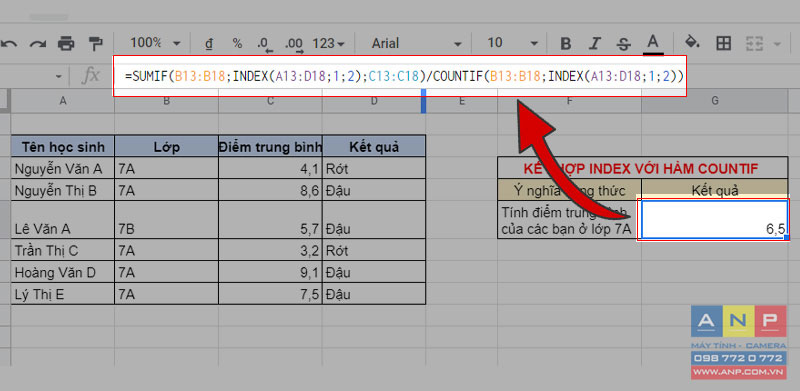Screen dimensions: 800x391
Task: Click the redo arrow icon
Action: 37,44
